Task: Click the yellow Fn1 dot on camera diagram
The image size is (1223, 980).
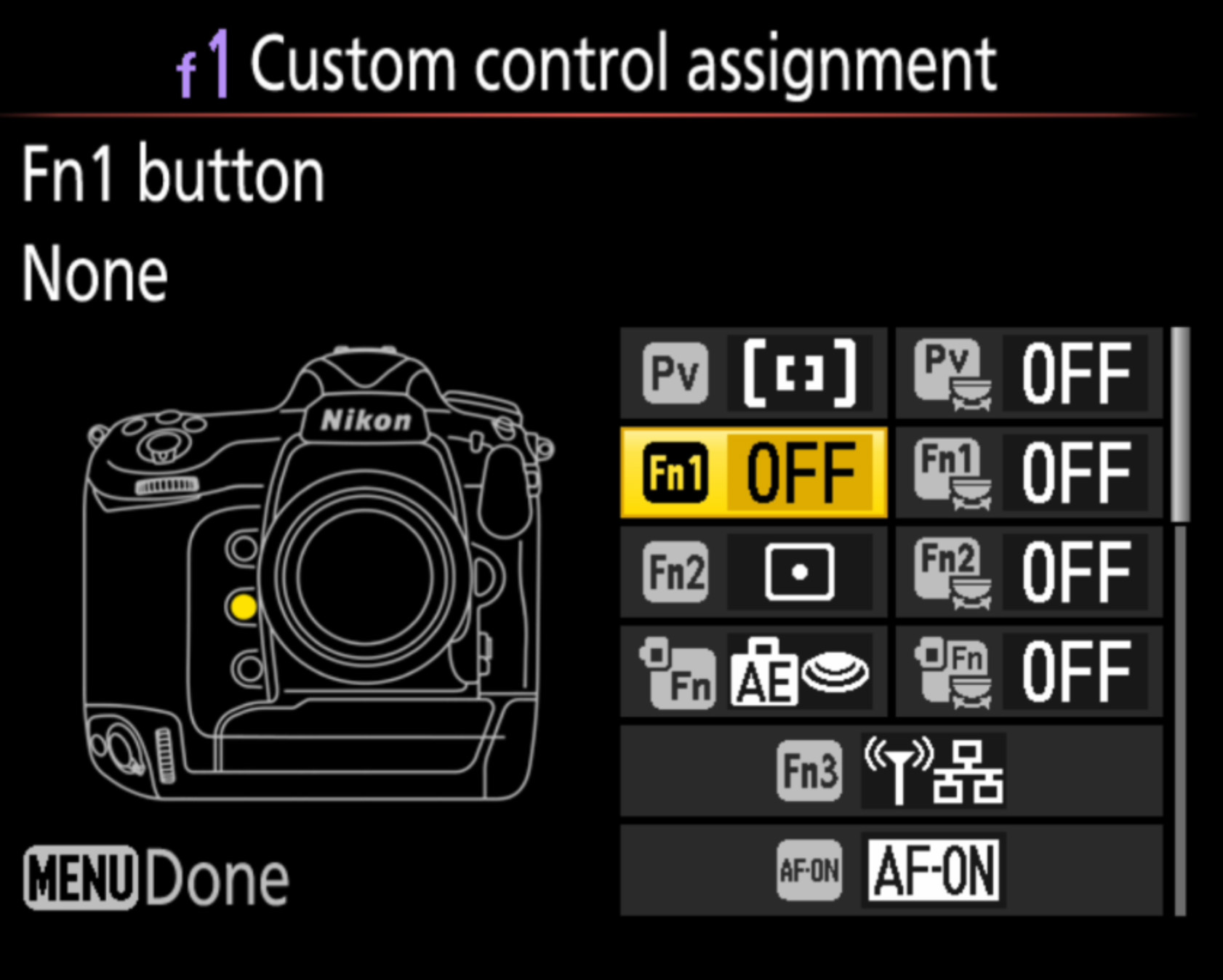Action: coord(243,606)
